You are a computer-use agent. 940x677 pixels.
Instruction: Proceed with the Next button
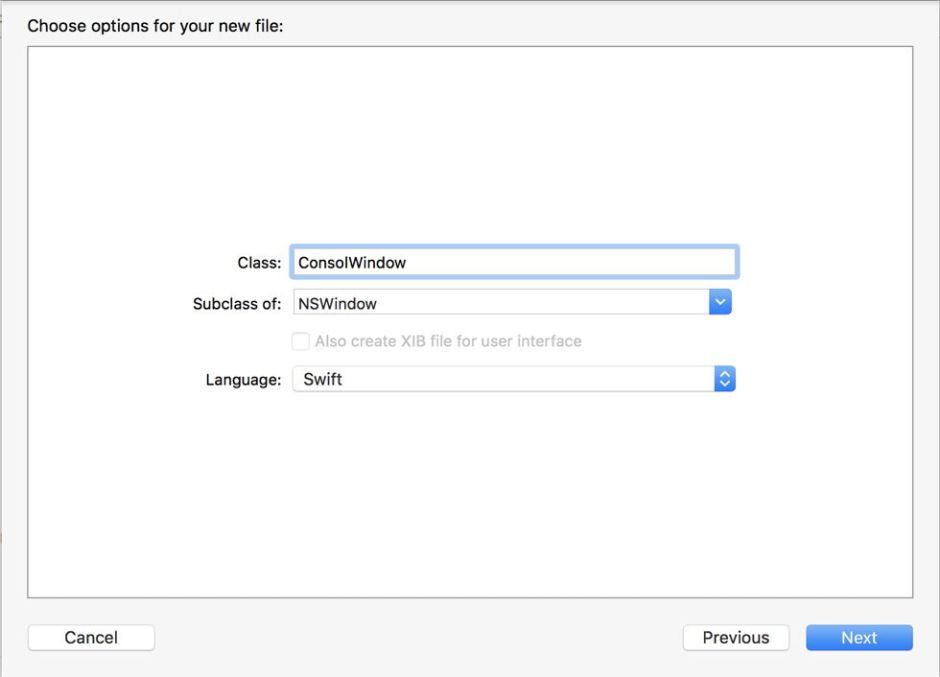(858, 638)
